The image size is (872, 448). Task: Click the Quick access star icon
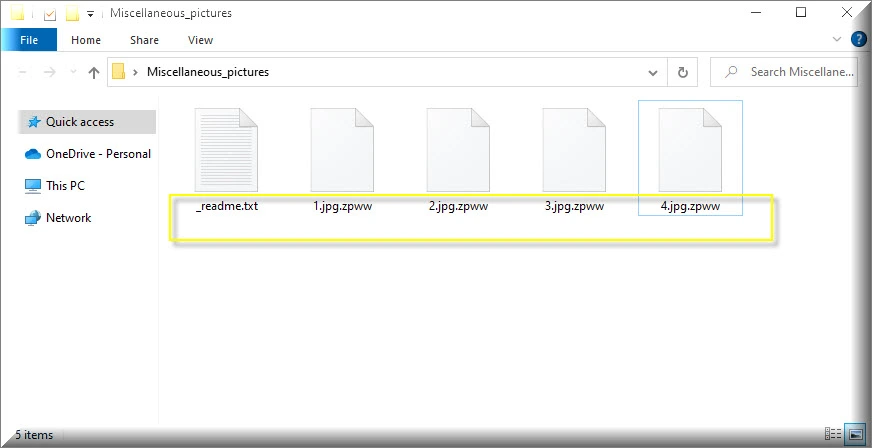coord(34,122)
